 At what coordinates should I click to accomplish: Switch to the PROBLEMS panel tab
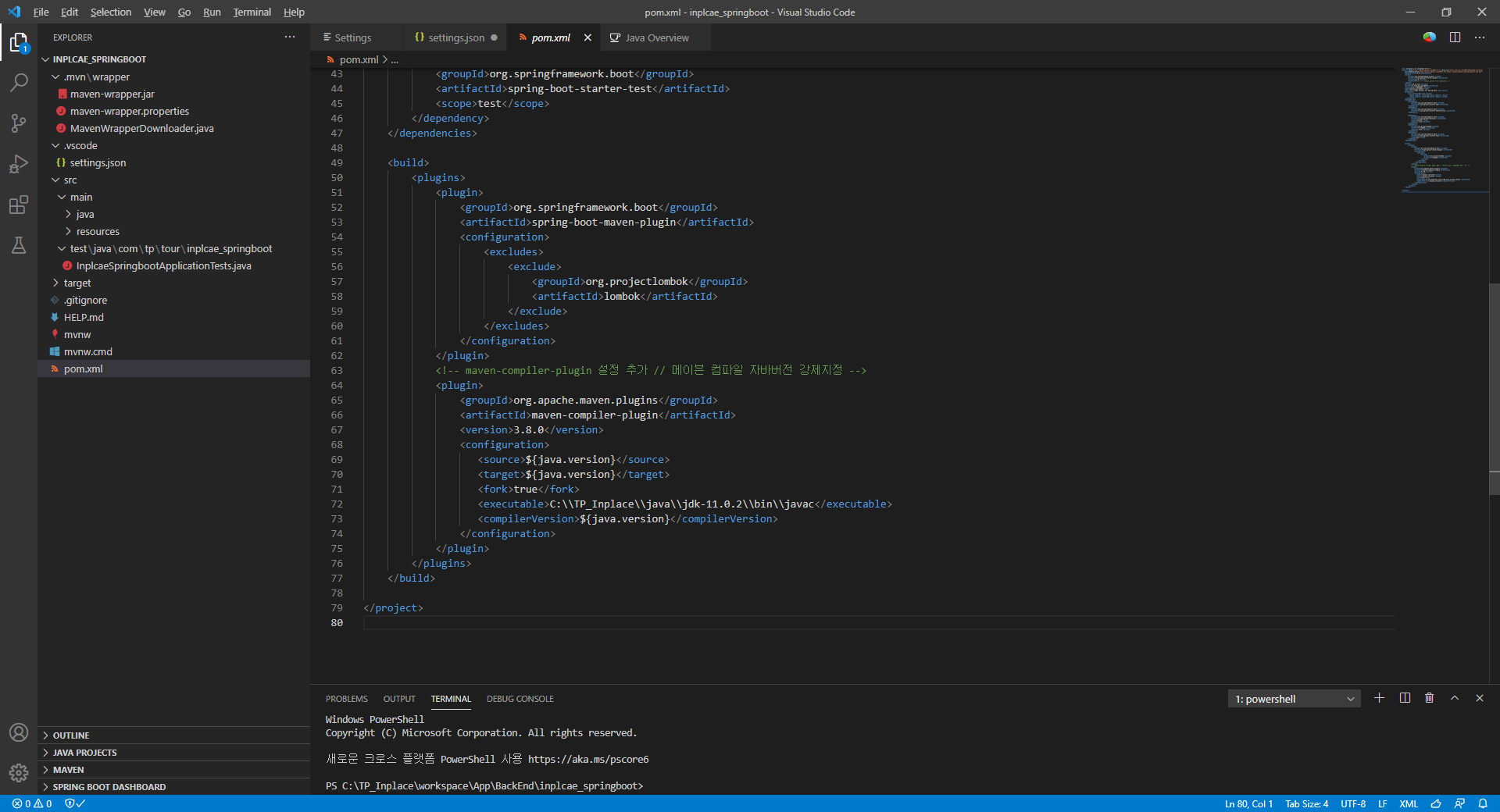[x=347, y=699]
